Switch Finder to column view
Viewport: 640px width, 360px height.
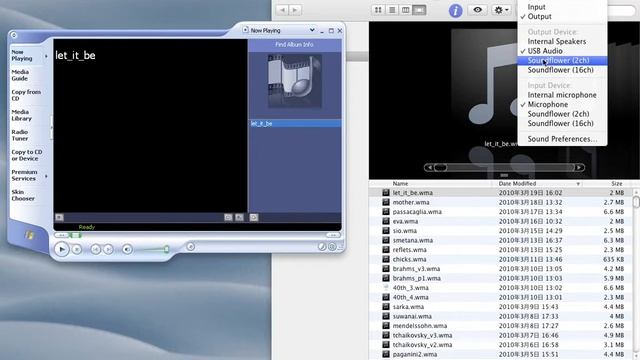pos(405,9)
